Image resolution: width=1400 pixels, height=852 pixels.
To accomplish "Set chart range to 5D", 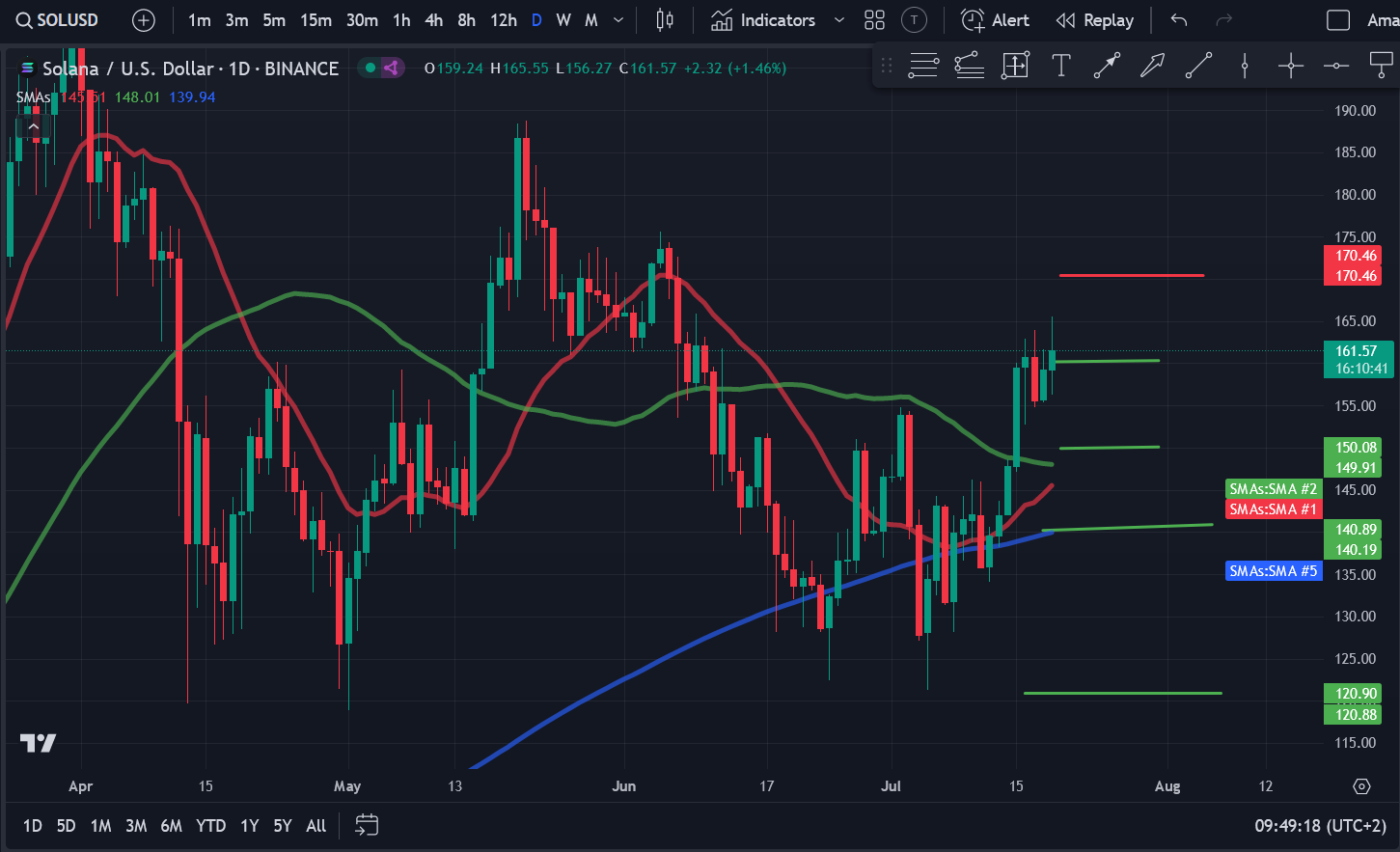I will (66, 826).
